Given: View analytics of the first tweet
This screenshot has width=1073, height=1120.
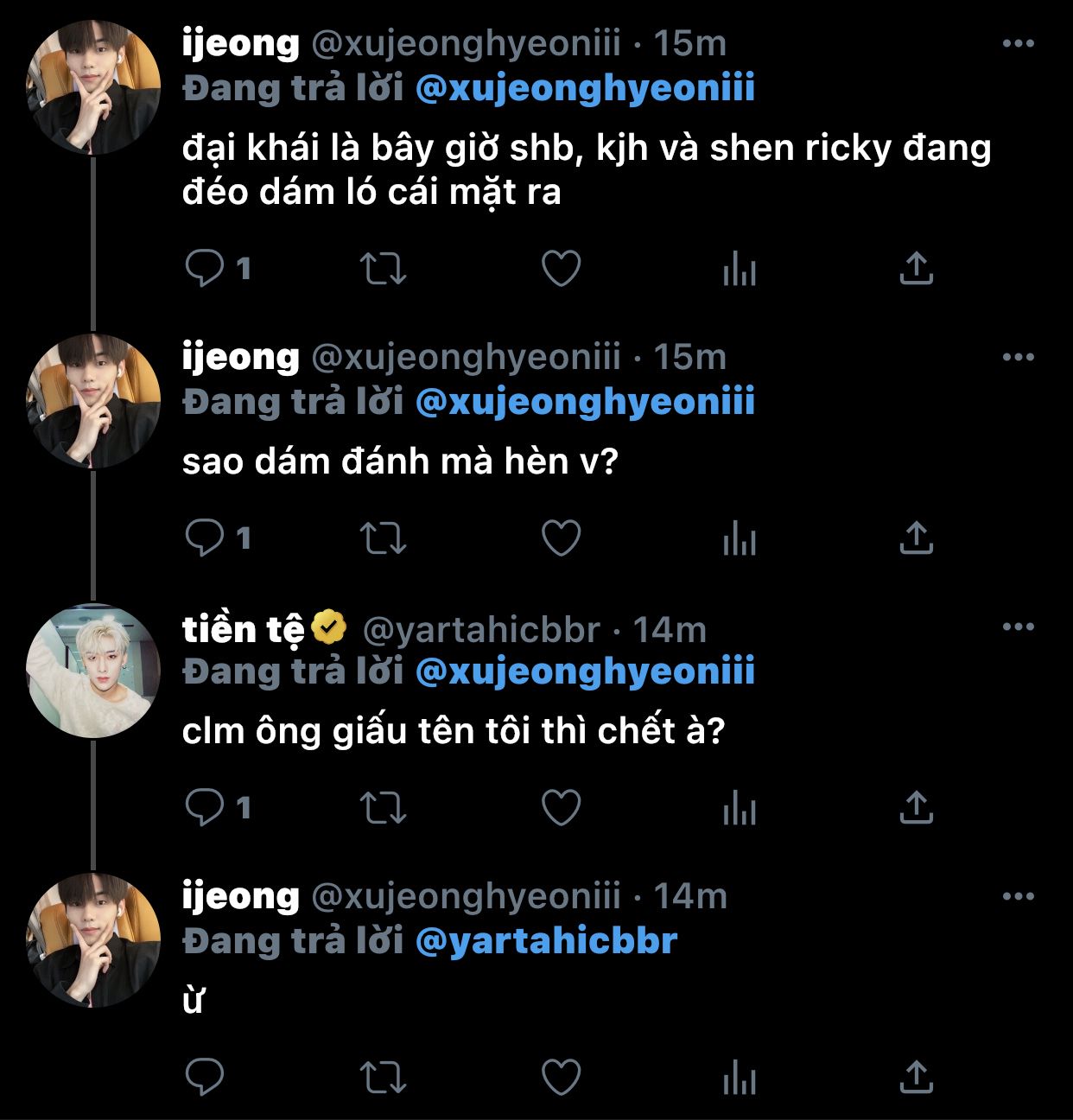Looking at the screenshot, I should coord(740,269).
